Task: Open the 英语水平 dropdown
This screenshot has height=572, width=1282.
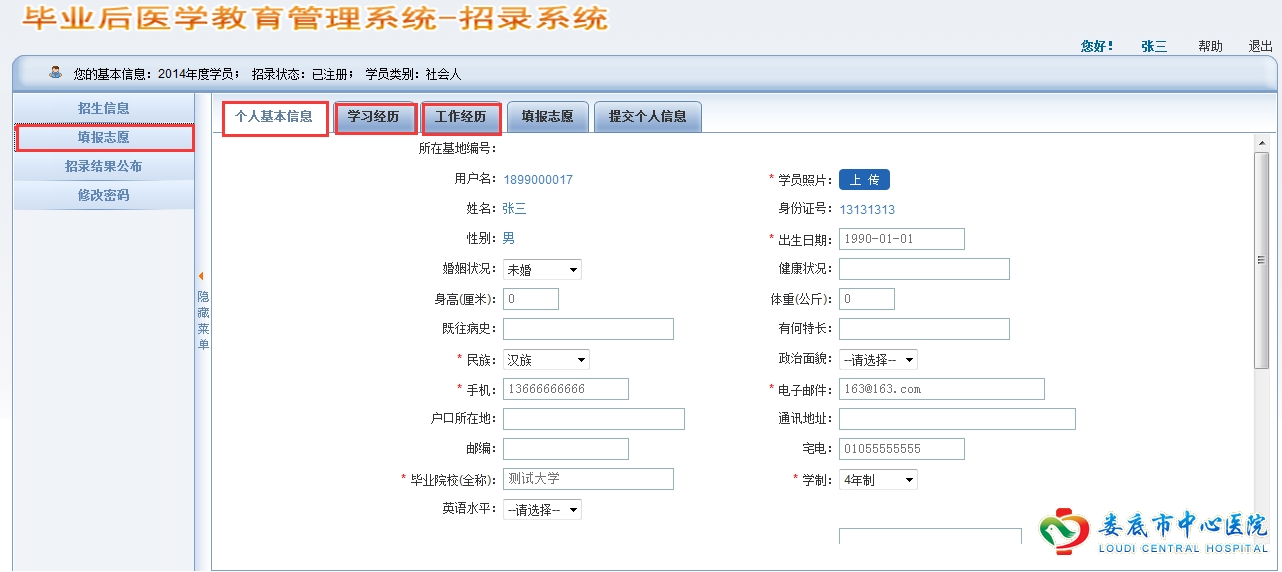Action: [542, 510]
